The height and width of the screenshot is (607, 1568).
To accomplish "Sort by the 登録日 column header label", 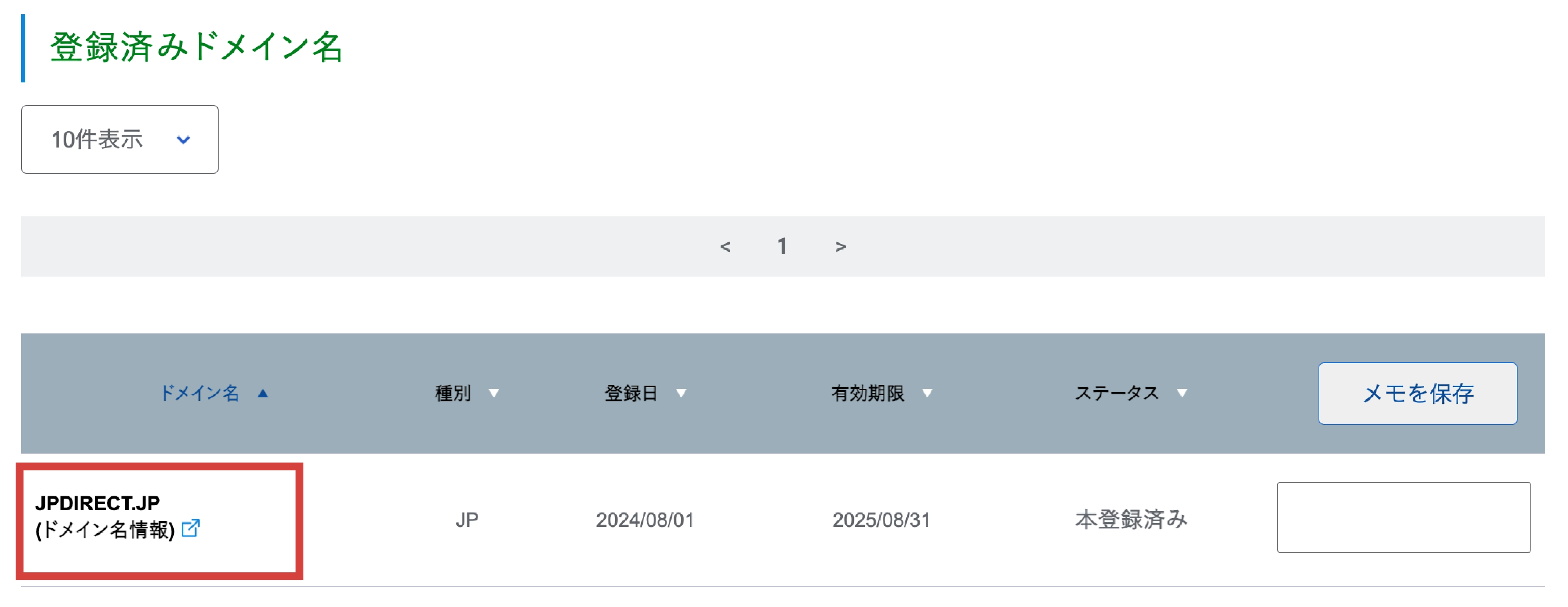I will tap(631, 393).
